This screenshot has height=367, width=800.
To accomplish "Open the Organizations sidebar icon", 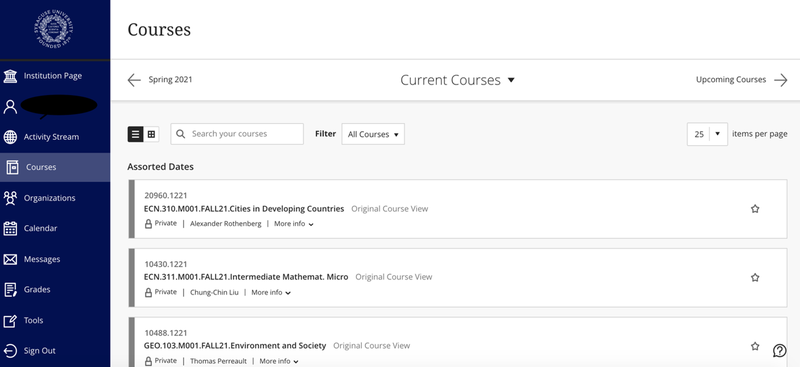I will pyautogui.click(x=10, y=198).
